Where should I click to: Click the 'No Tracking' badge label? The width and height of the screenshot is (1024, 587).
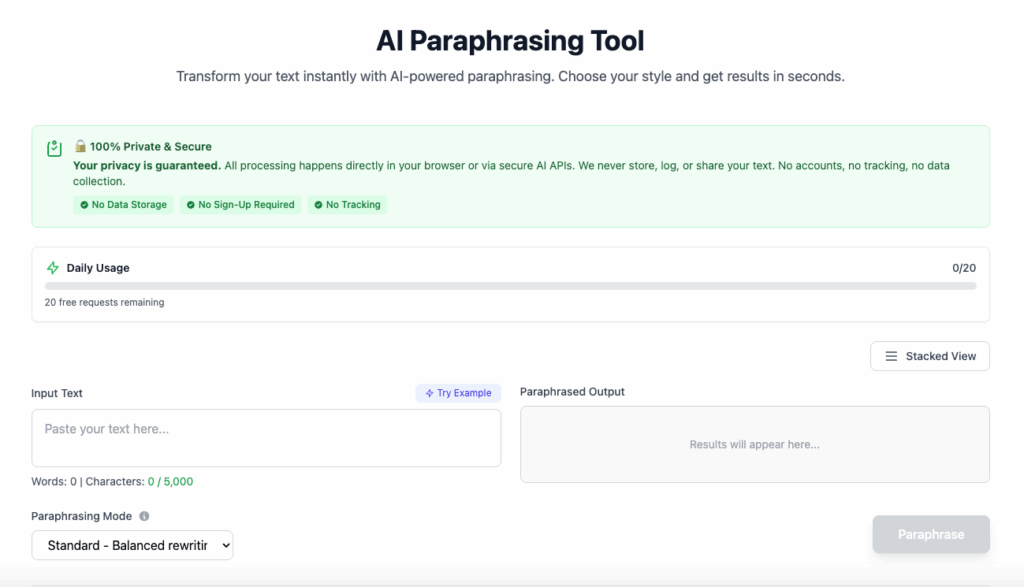click(x=353, y=205)
